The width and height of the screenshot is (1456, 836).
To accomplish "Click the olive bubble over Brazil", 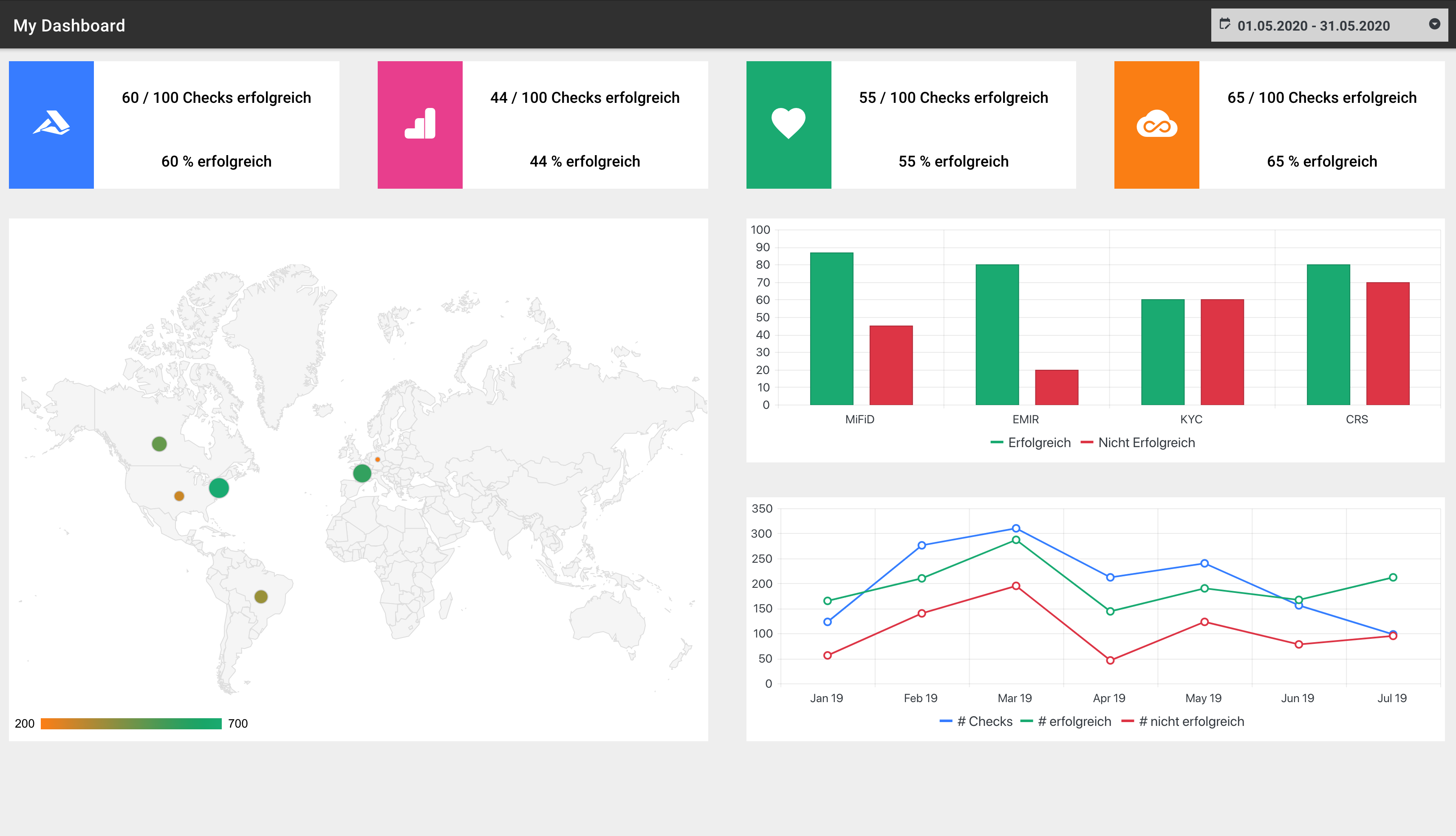I will (261, 597).
